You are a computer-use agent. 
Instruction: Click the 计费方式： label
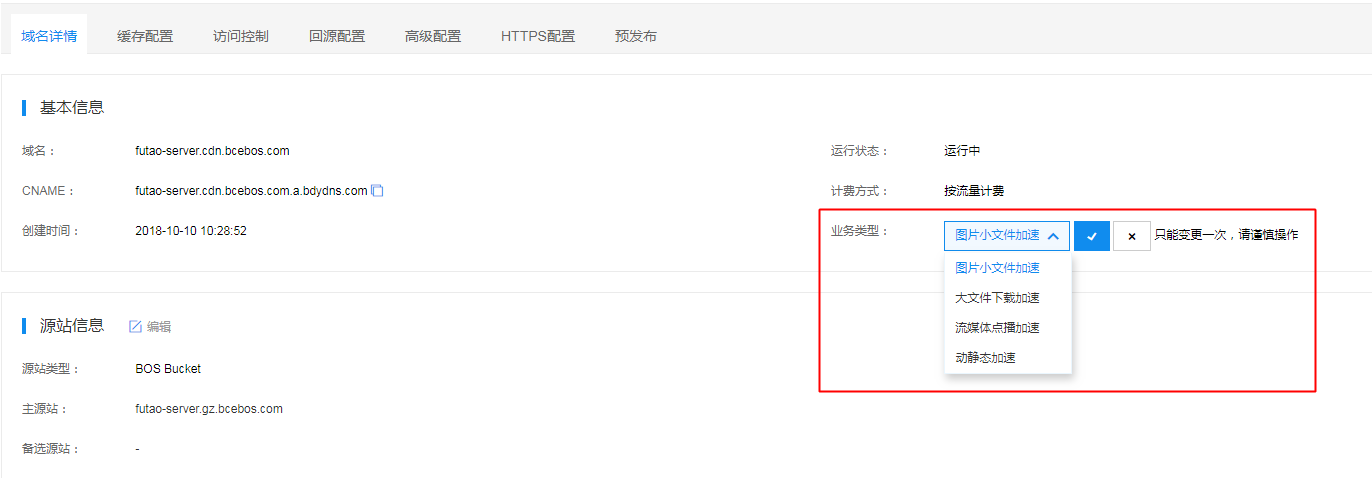[x=859, y=191]
